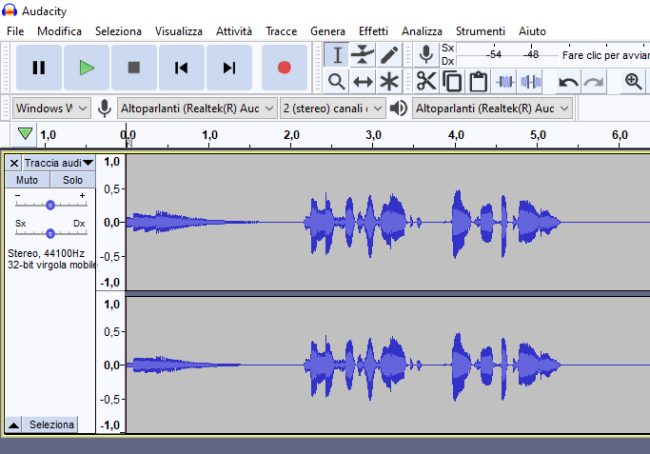Viewport: 650px width, 454px height.
Task: Choose the Time Shift tool
Action: [363, 82]
